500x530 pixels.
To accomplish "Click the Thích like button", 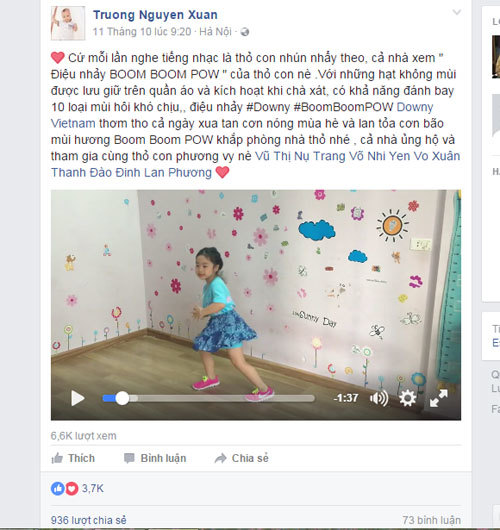I will coord(73,458).
